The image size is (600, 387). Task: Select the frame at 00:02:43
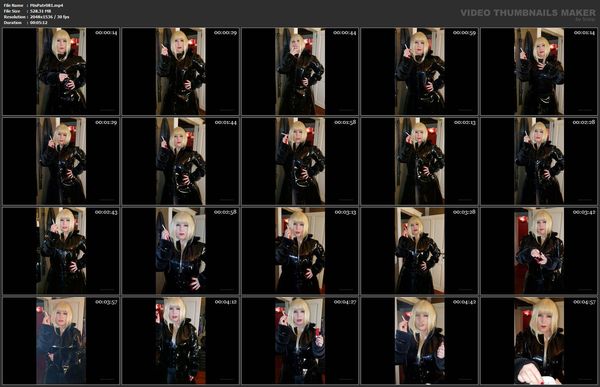click(61, 250)
